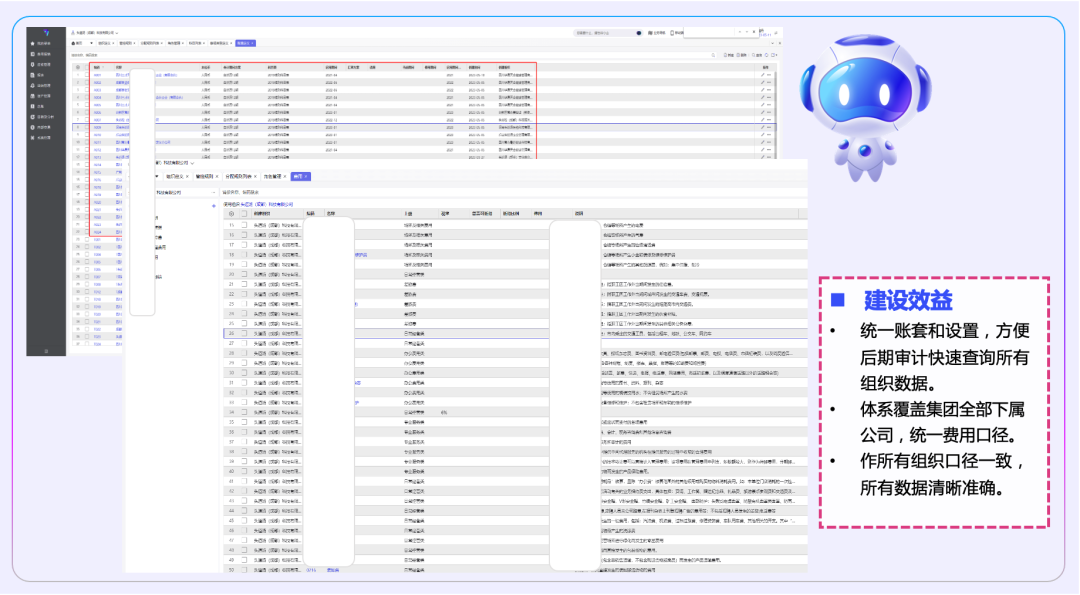Open the code link 0001 in the first row

(98, 75)
